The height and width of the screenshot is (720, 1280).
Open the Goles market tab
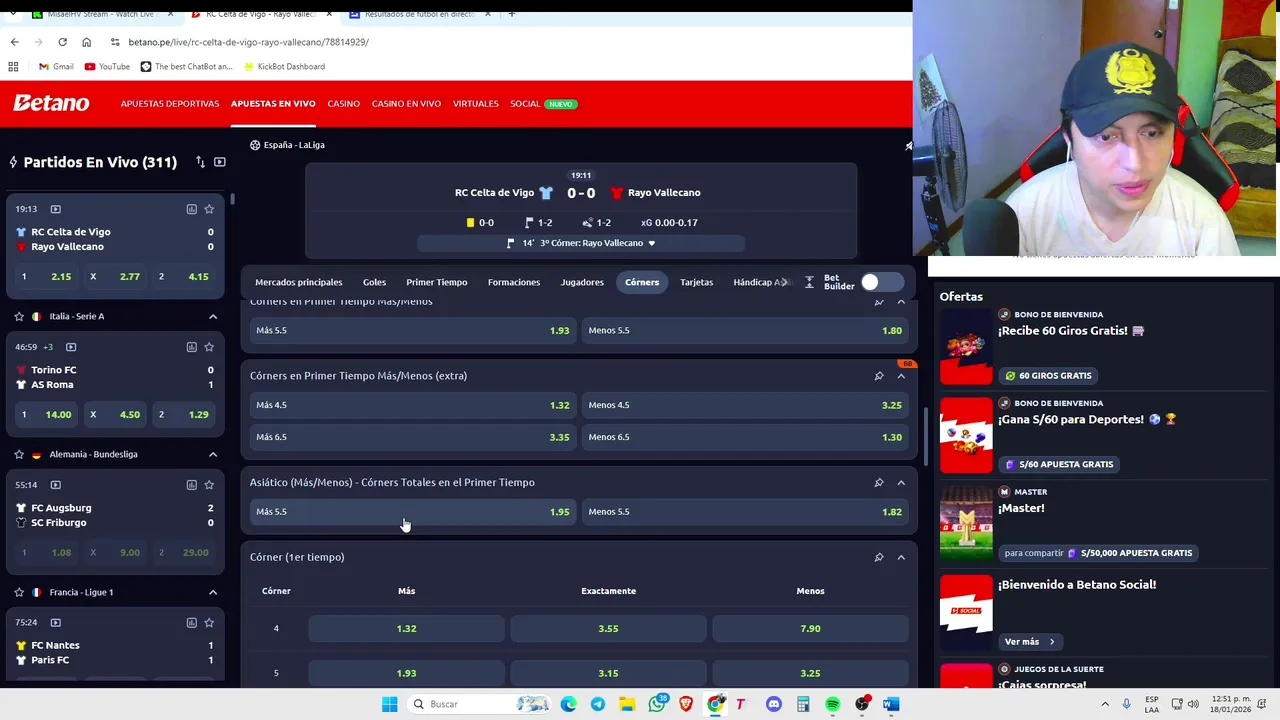click(374, 282)
